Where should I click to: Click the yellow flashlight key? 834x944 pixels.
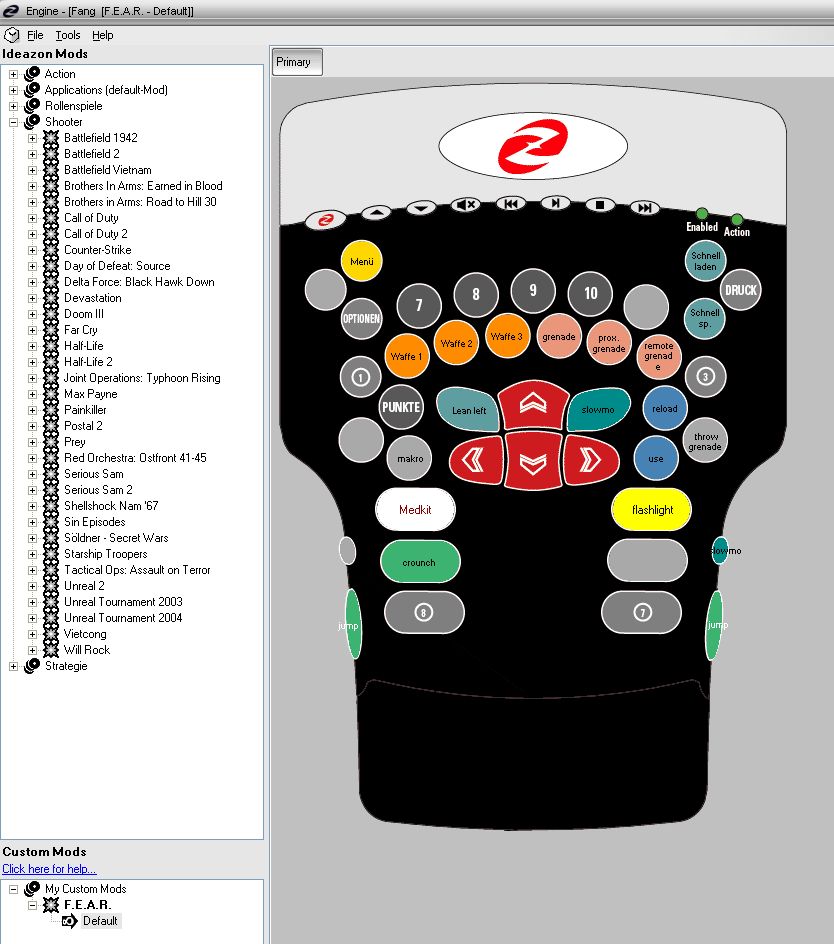tap(652, 509)
